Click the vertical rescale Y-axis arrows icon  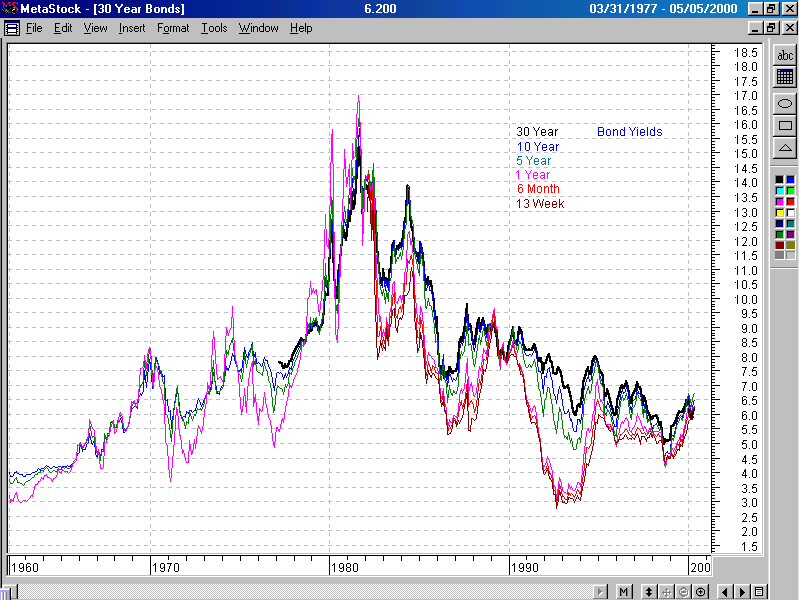(648, 592)
